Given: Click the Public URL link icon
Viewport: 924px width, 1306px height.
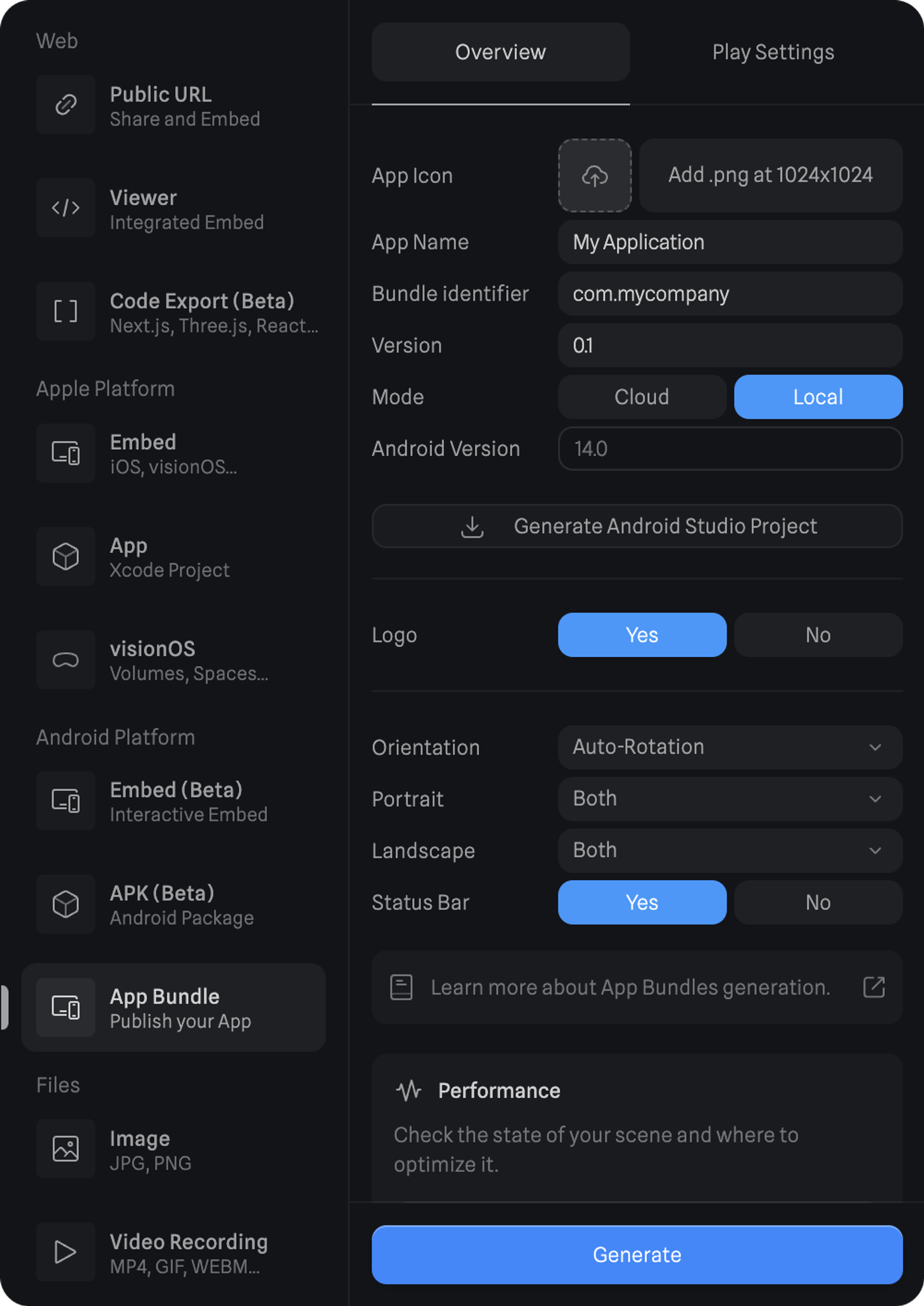Looking at the screenshot, I should click(66, 105).
